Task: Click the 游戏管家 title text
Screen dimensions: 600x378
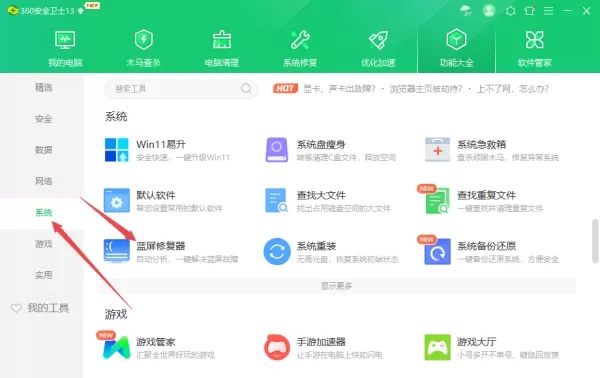Action: pyautogui.click(x=156, y=341)
